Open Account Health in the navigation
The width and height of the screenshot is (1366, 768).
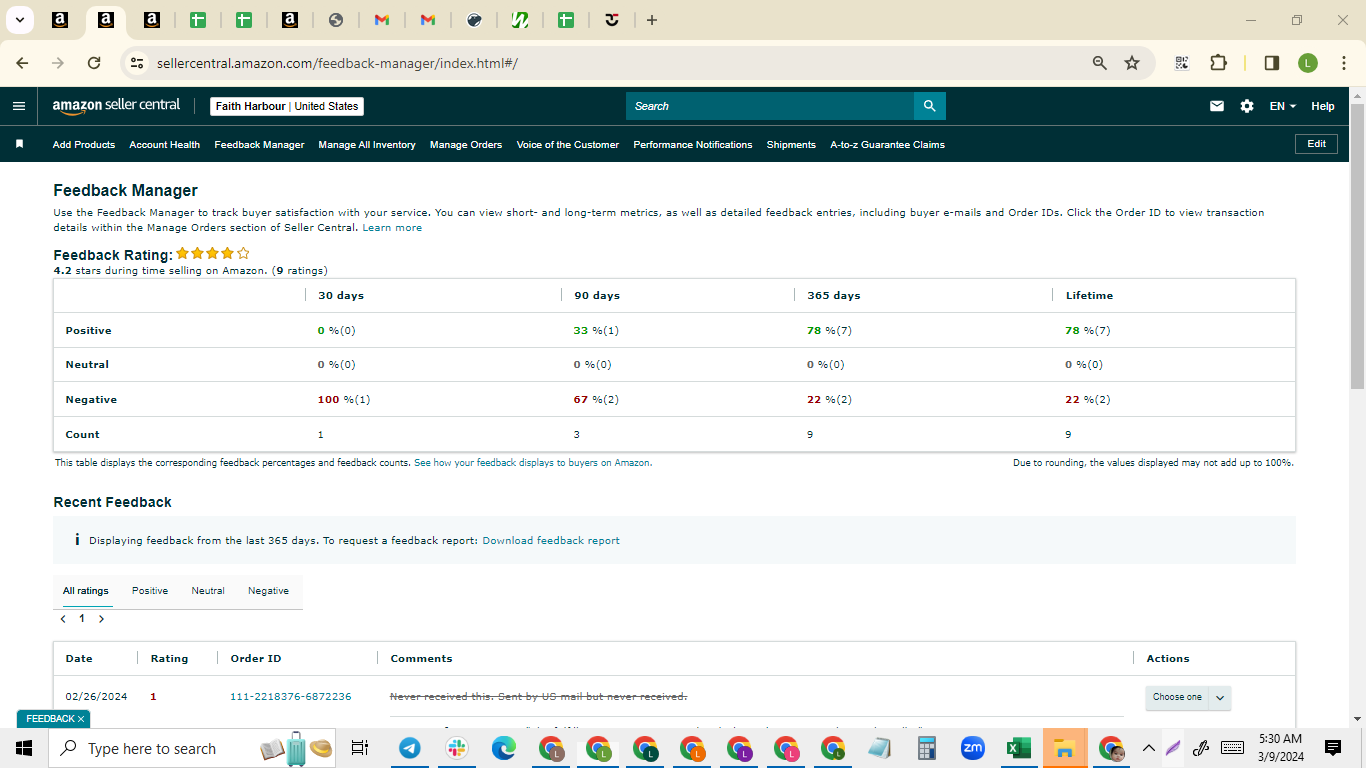click(164, 144)
